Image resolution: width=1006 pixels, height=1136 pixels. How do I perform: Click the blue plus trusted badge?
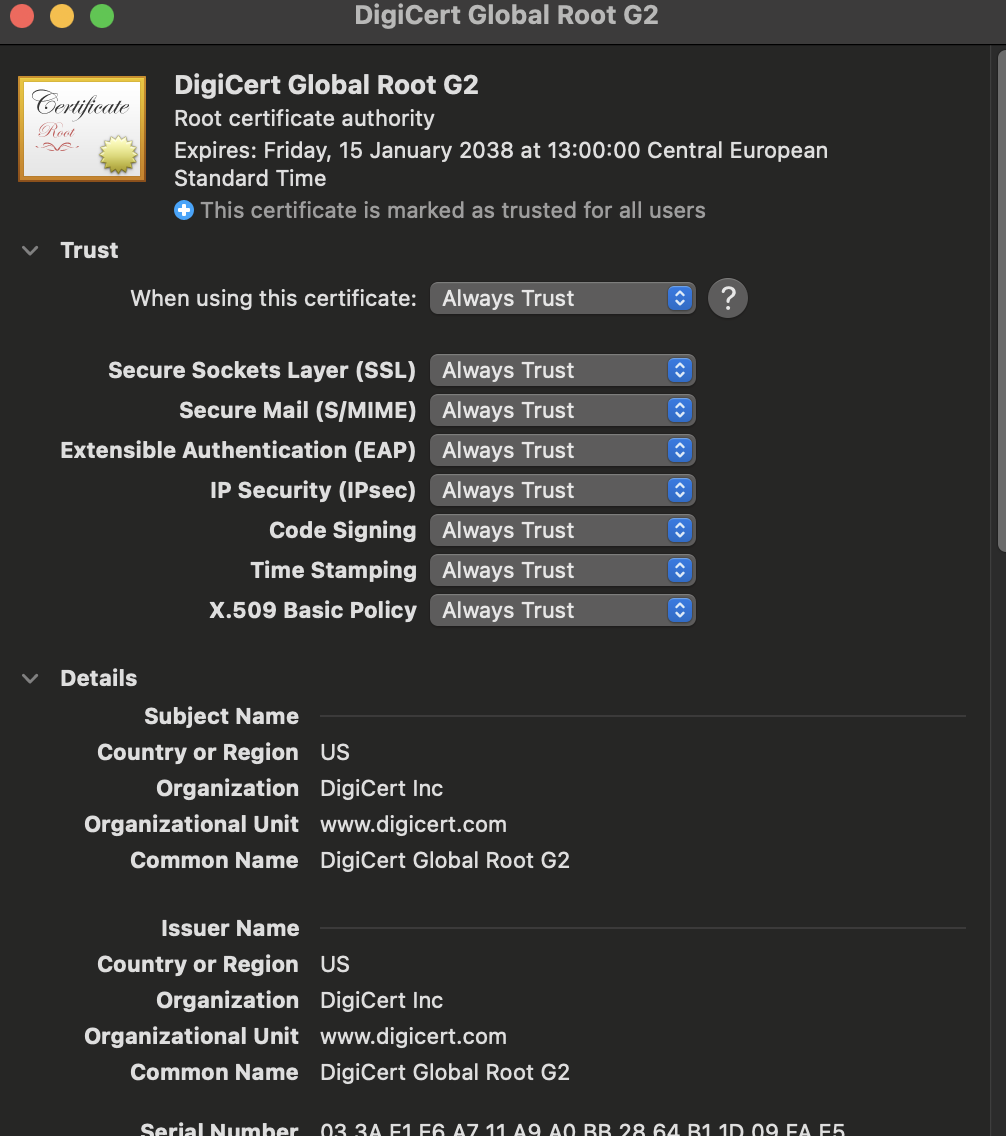pyautogui.click(x=184, y=210)
